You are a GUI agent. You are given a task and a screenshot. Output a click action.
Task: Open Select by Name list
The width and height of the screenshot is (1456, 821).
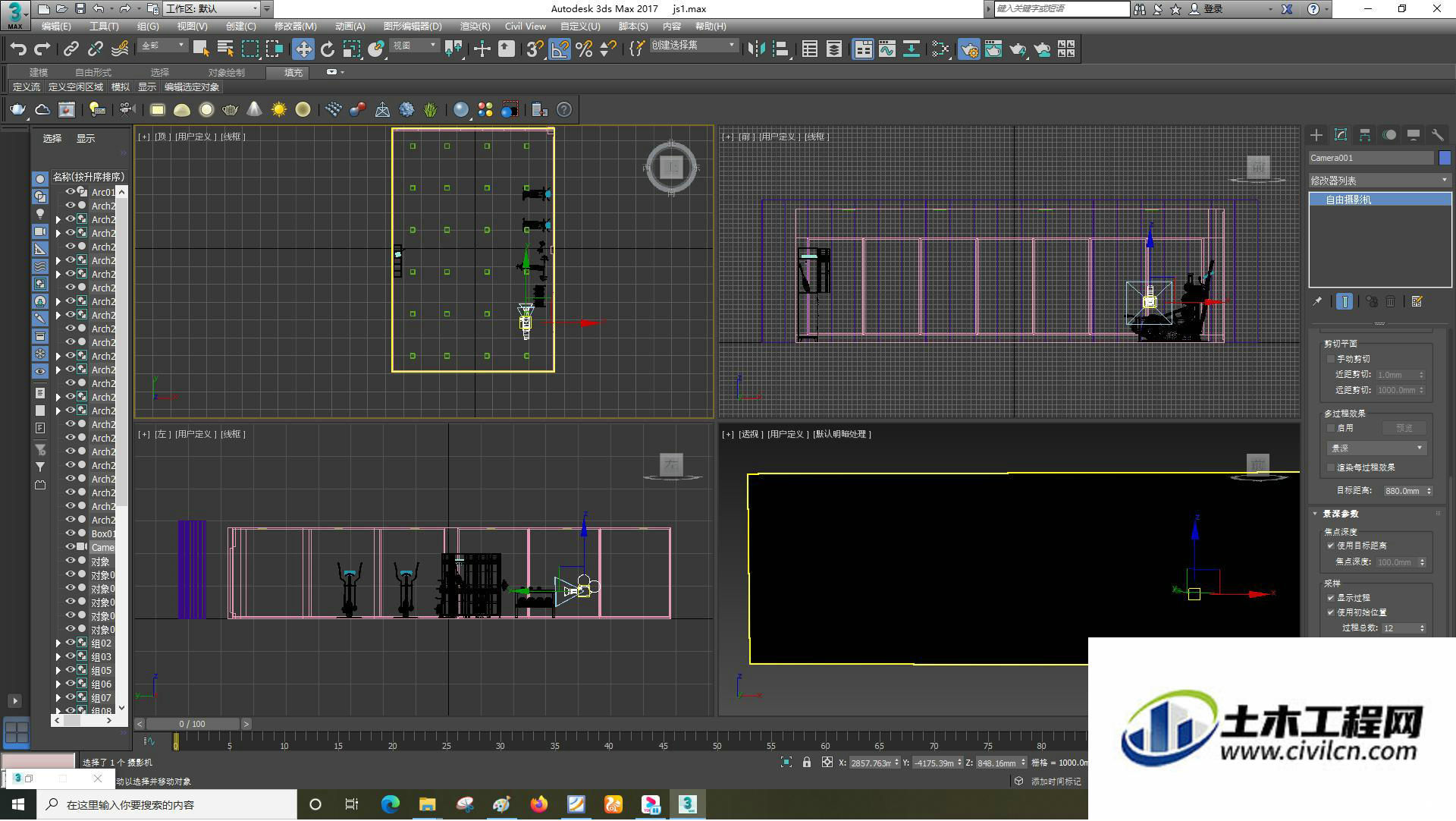click(225, 49)
